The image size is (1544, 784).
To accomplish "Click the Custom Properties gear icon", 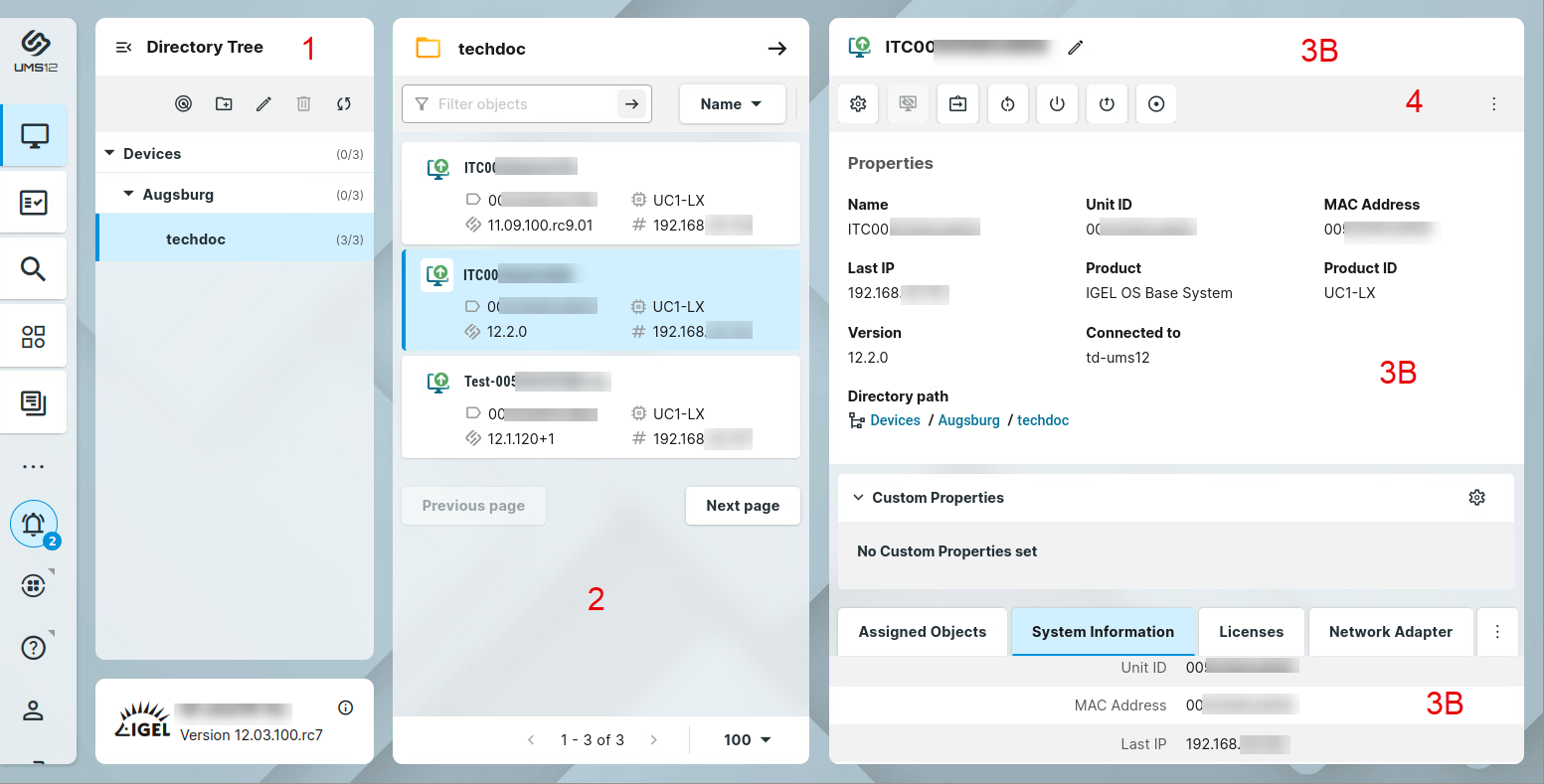I will click(x=1476, y=498).
